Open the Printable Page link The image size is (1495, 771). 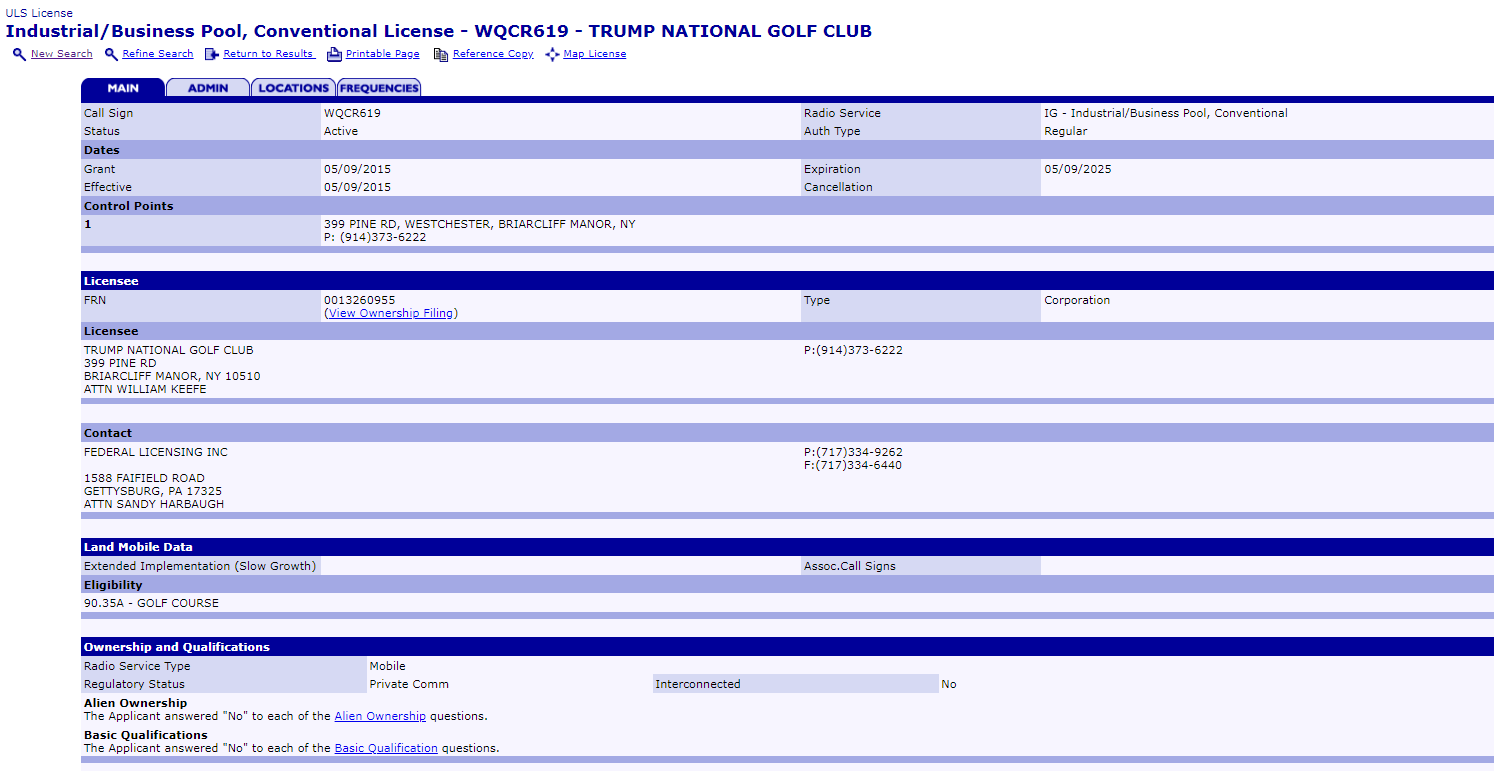click(383, 54)
